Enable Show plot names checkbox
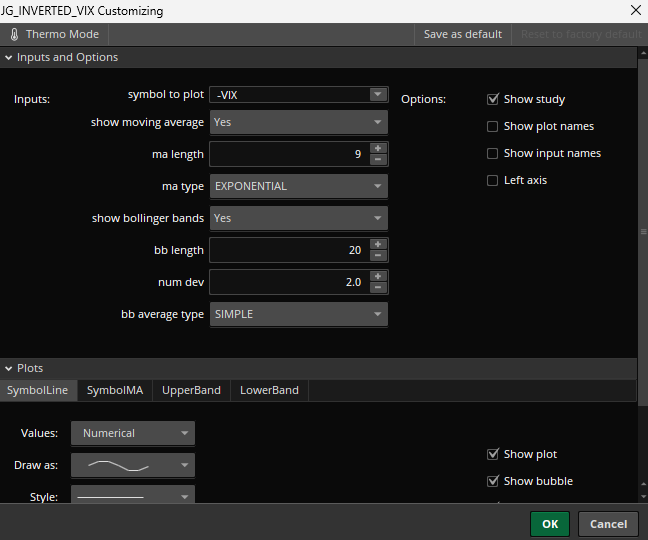The height and width of the screenshot is (540, 648). point(492,126)
